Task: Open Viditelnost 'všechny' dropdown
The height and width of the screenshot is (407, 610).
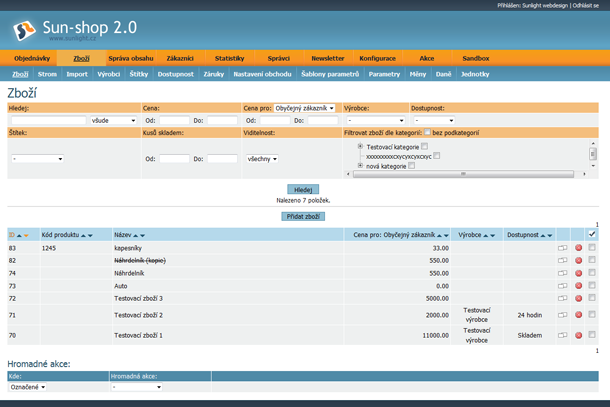Action: [262, 159]
